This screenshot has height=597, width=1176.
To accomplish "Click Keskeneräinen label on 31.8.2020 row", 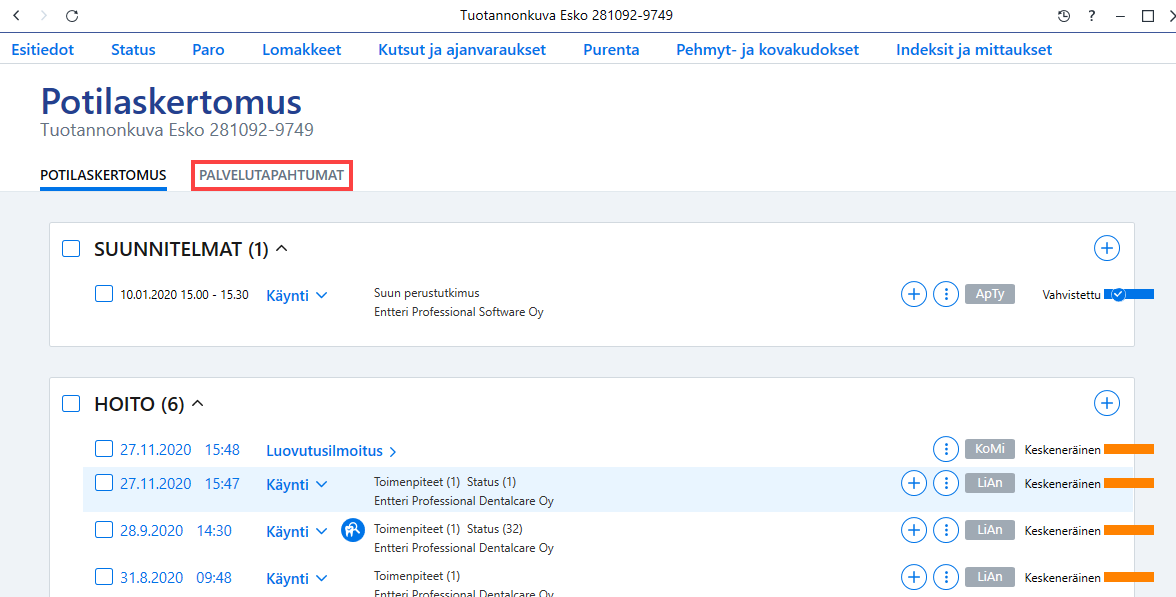I will (1063, 578).
